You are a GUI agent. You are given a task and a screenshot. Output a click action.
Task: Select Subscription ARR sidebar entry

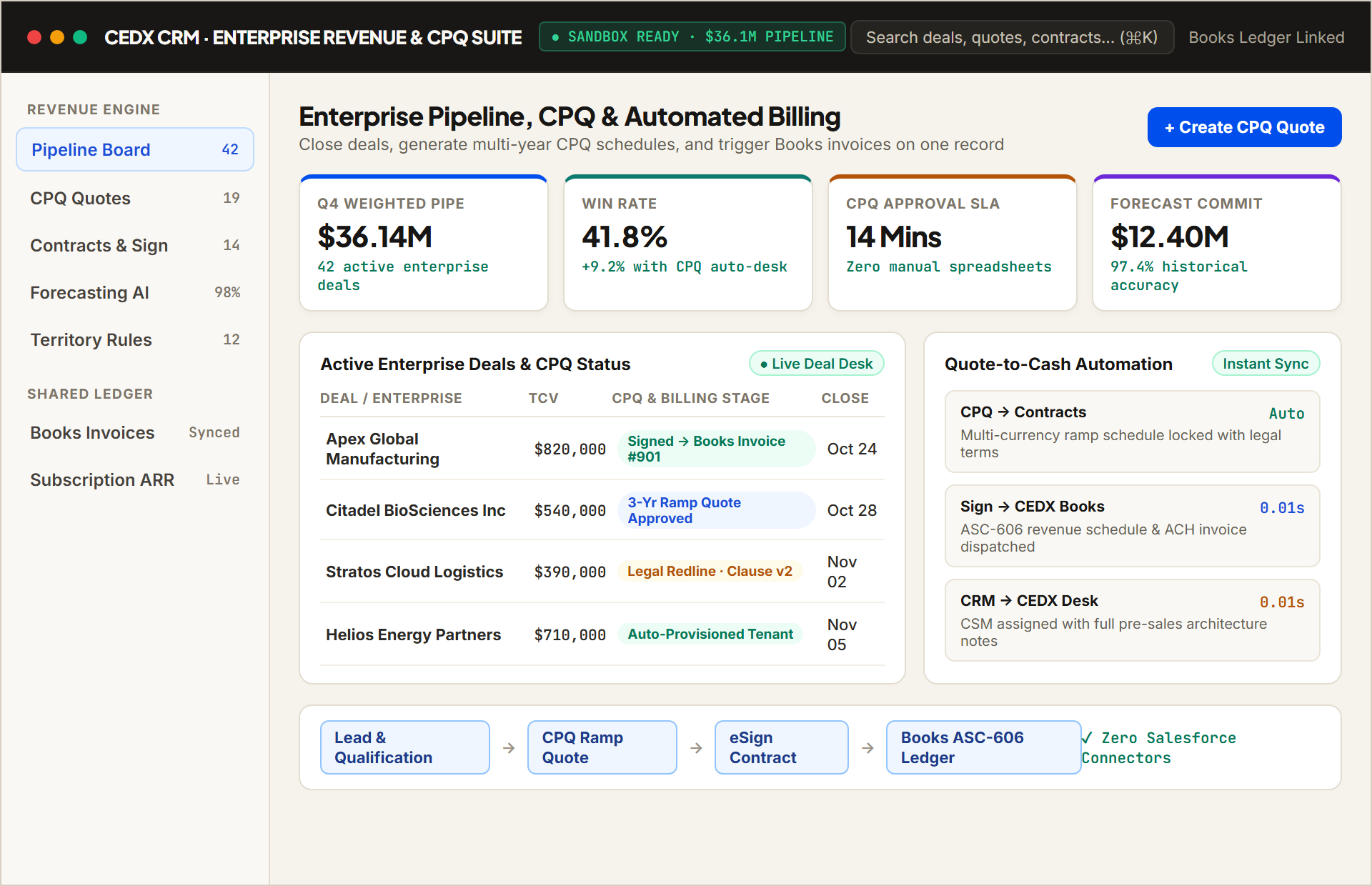coord(135,479)
